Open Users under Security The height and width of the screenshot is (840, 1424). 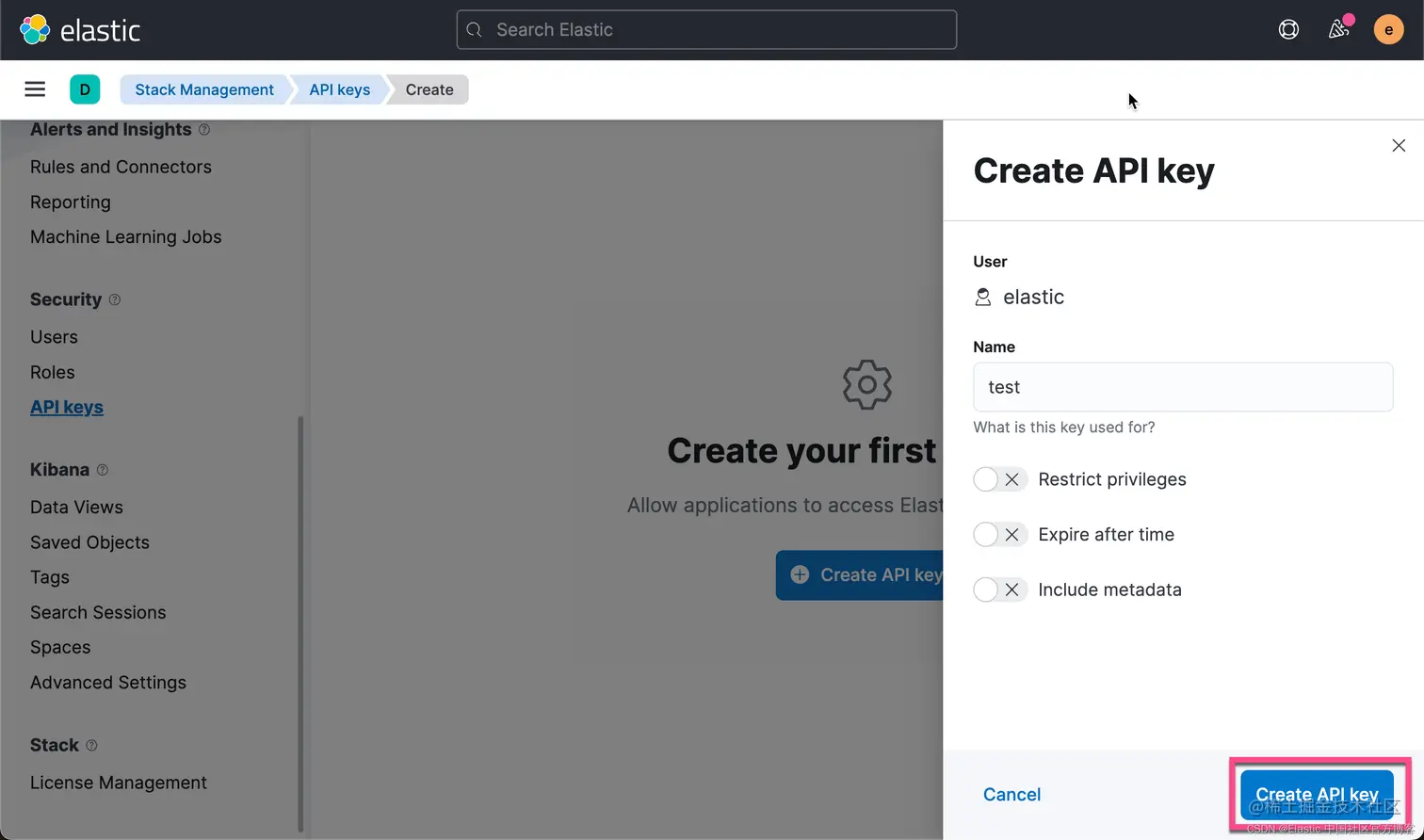[54, 337]
